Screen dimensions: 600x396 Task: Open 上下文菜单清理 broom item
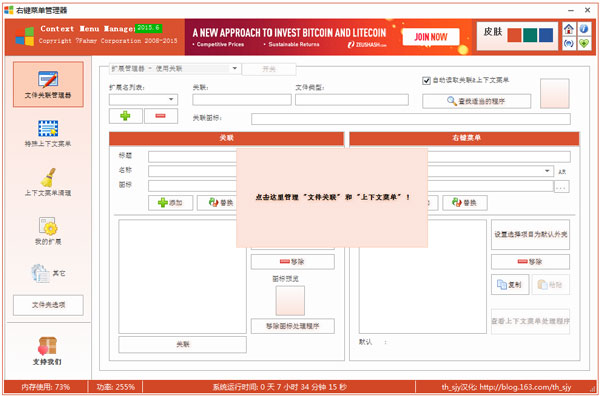pos(48,183)
